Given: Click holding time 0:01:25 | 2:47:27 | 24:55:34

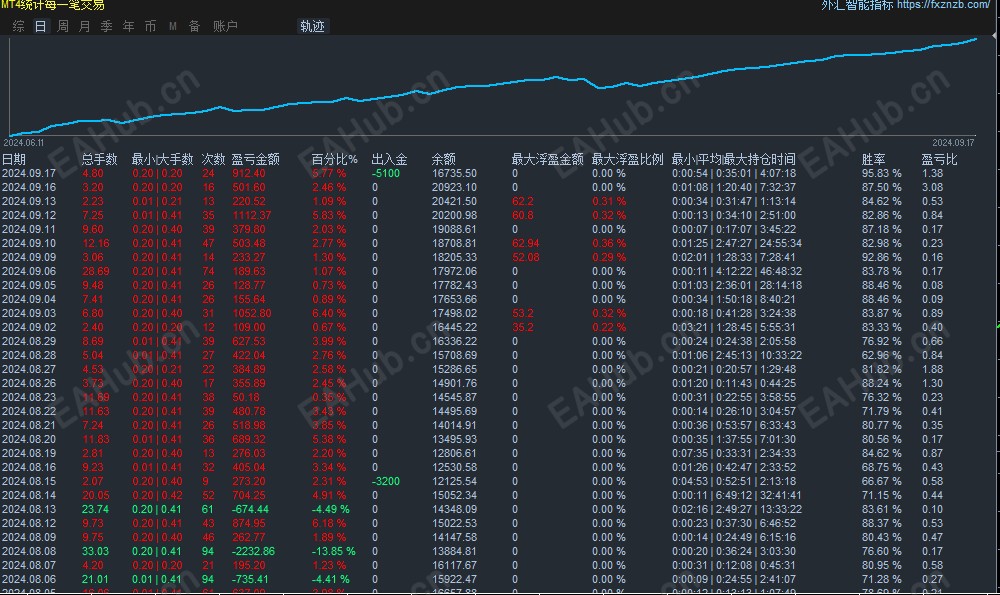Looking at the screenshot, I should pos(737,244).
